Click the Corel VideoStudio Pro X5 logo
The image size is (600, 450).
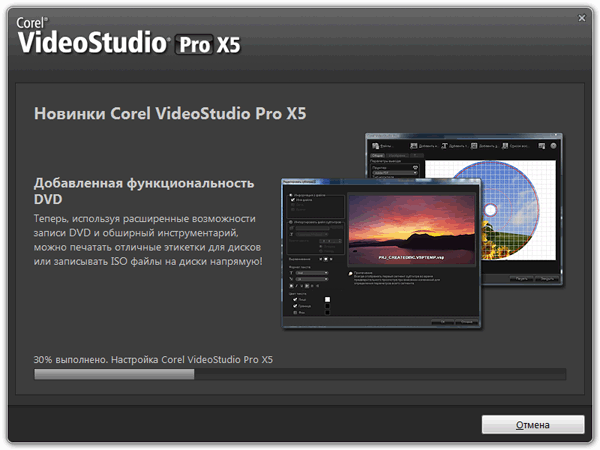pyautogui.click(x=129, y=36)
